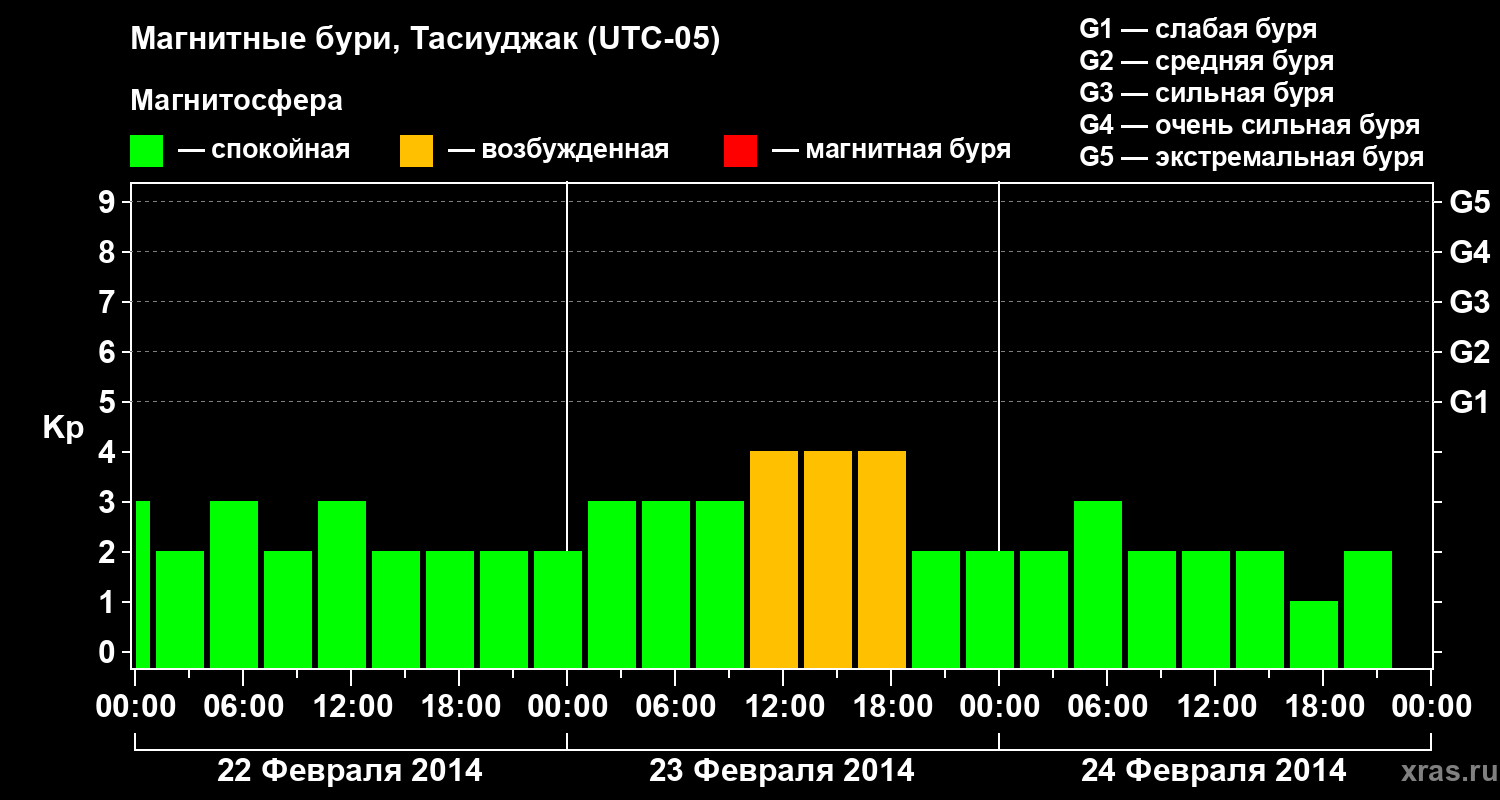Click the last orange Kp 4 bar before 18:00
1500x800 pixels.
[x=882, y=559]
